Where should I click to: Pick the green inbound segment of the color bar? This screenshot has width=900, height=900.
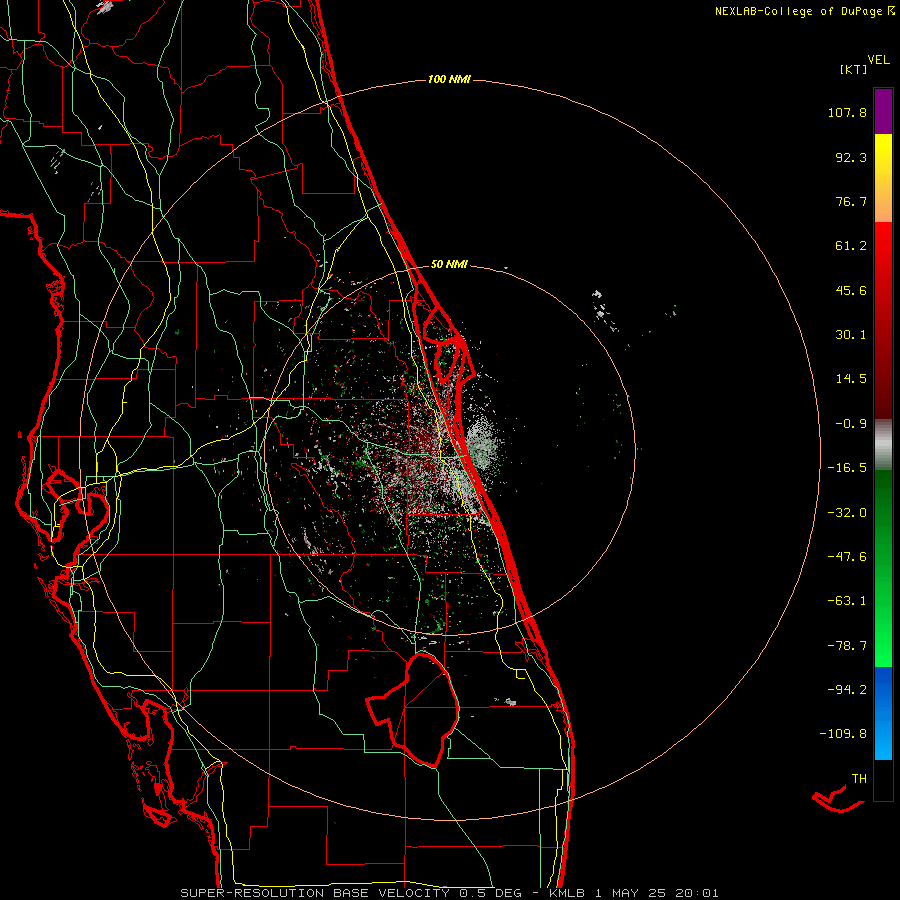[x=883, y=568]
